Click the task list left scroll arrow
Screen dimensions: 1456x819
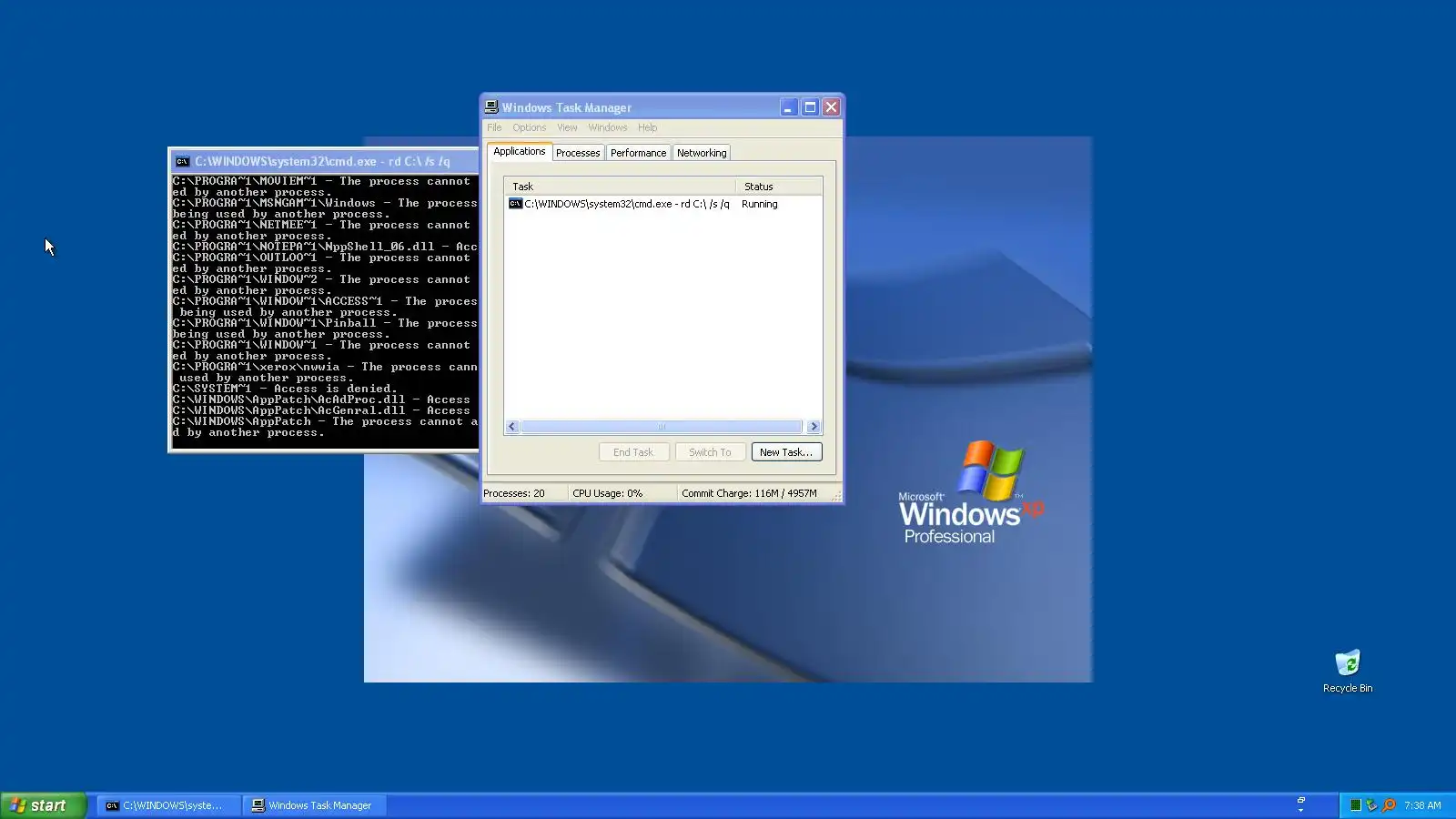click(512, 427)
